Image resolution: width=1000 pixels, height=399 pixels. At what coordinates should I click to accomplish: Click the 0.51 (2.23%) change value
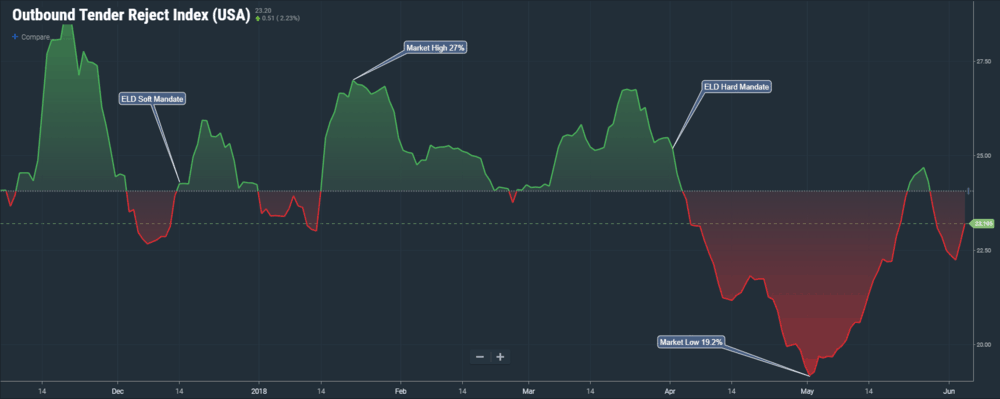pyautogui.click(x=281, y=18)
